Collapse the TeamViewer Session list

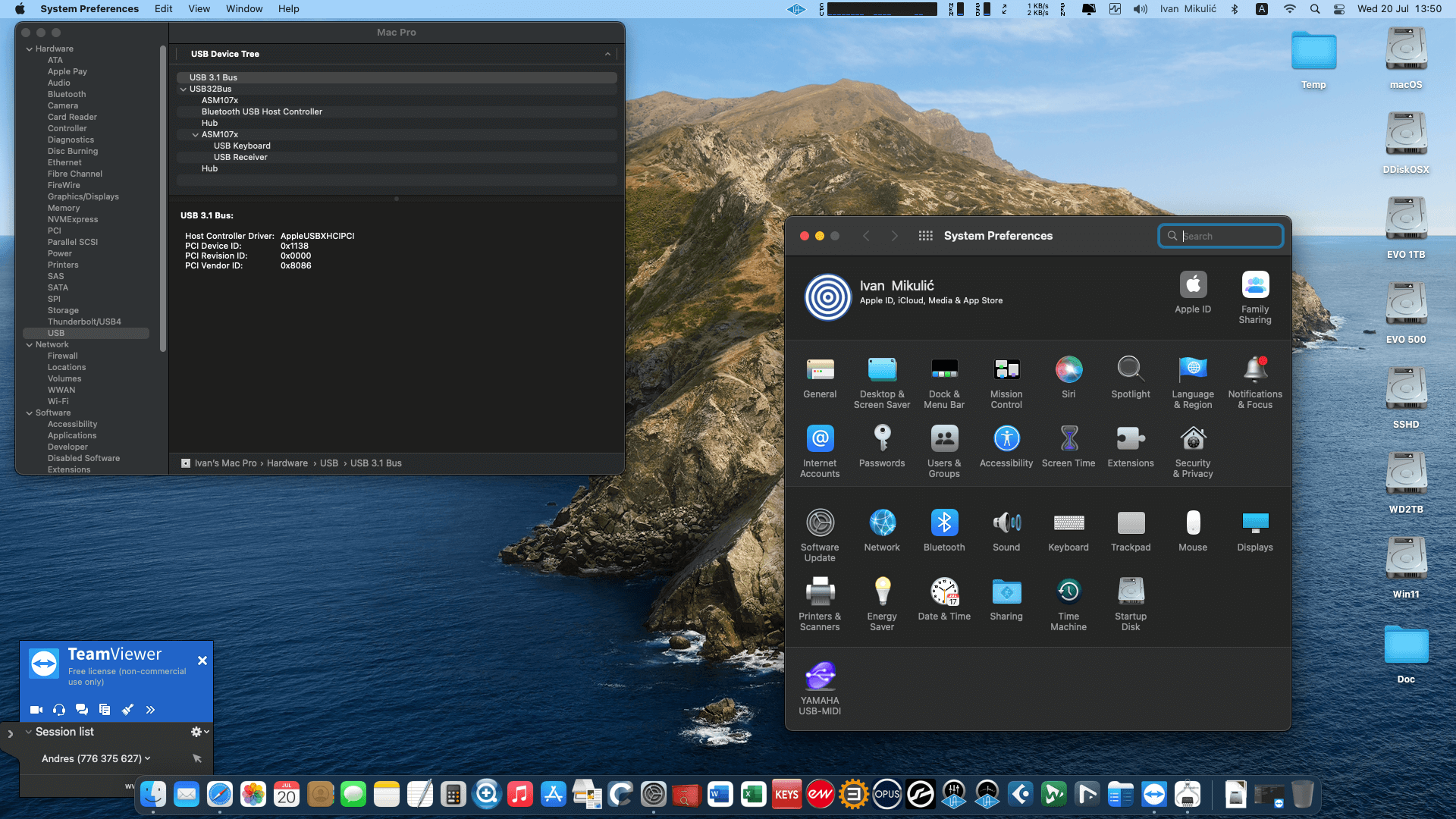(29, 732)
